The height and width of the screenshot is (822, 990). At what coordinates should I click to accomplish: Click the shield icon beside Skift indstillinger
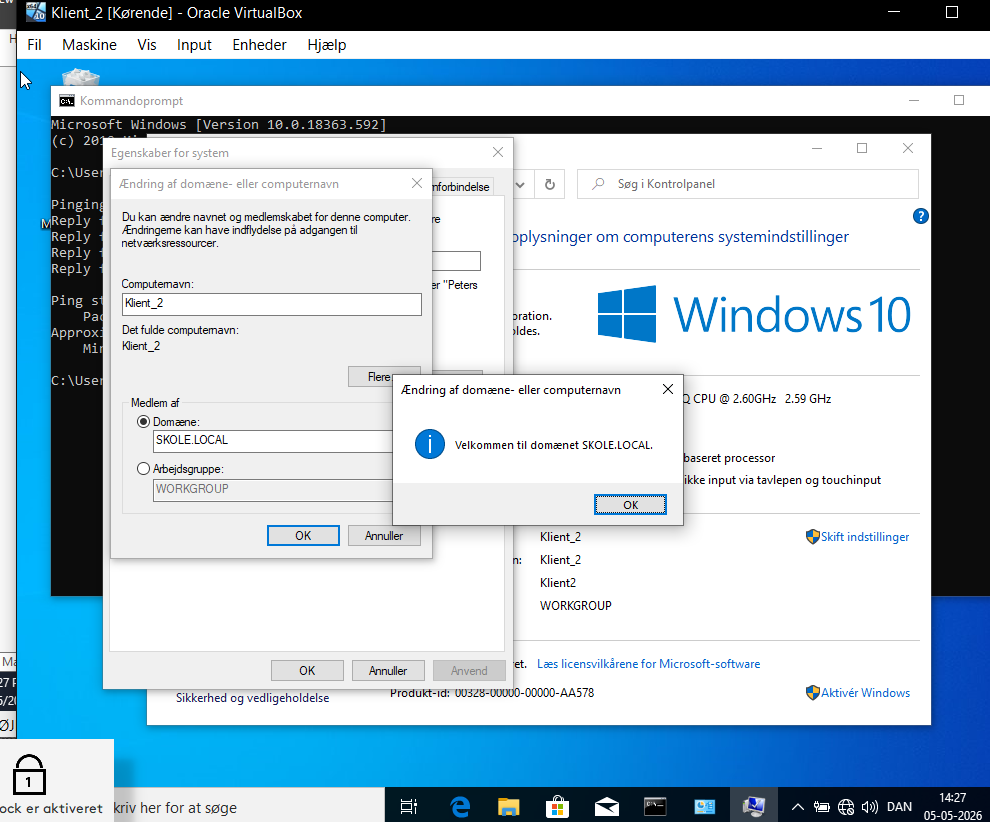(813, 537)
